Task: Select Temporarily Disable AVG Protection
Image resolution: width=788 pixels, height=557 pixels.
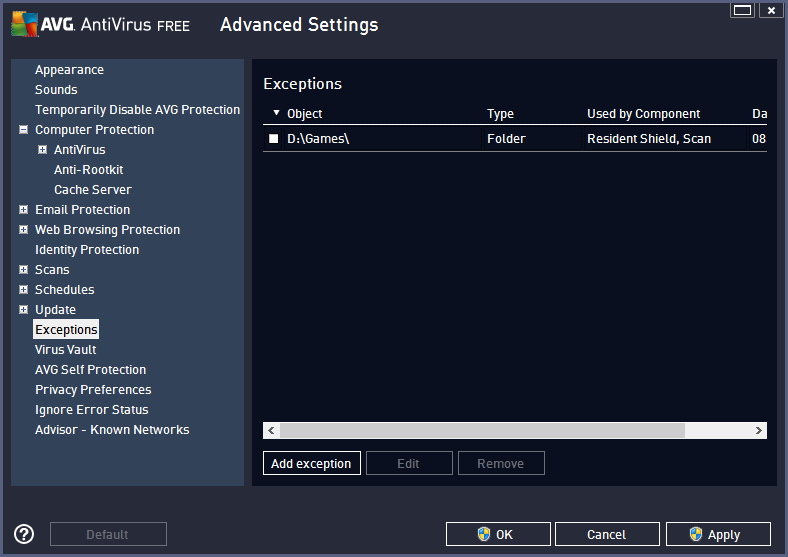Action: point(137,110)
